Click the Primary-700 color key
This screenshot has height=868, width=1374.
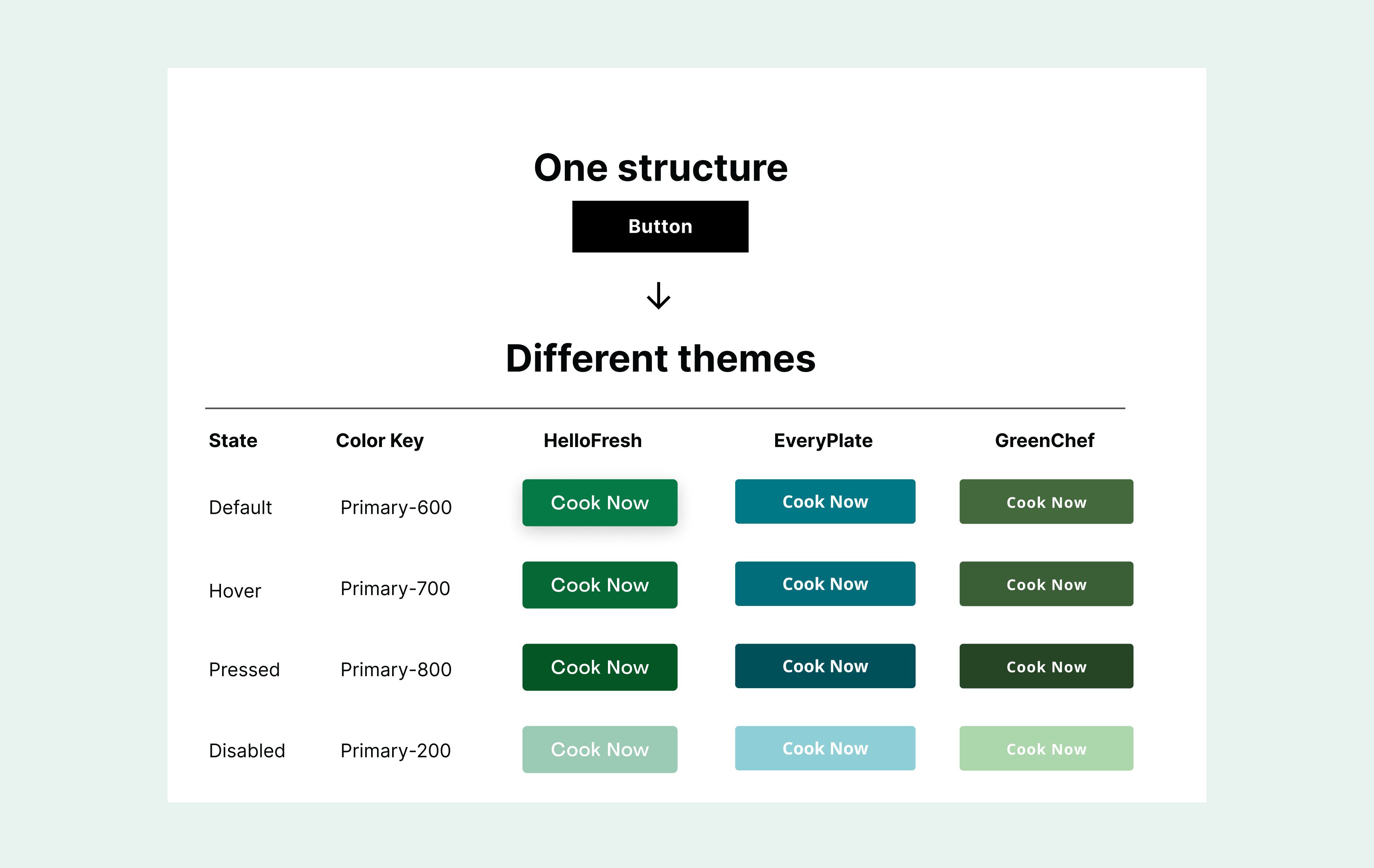click(395, 589)
